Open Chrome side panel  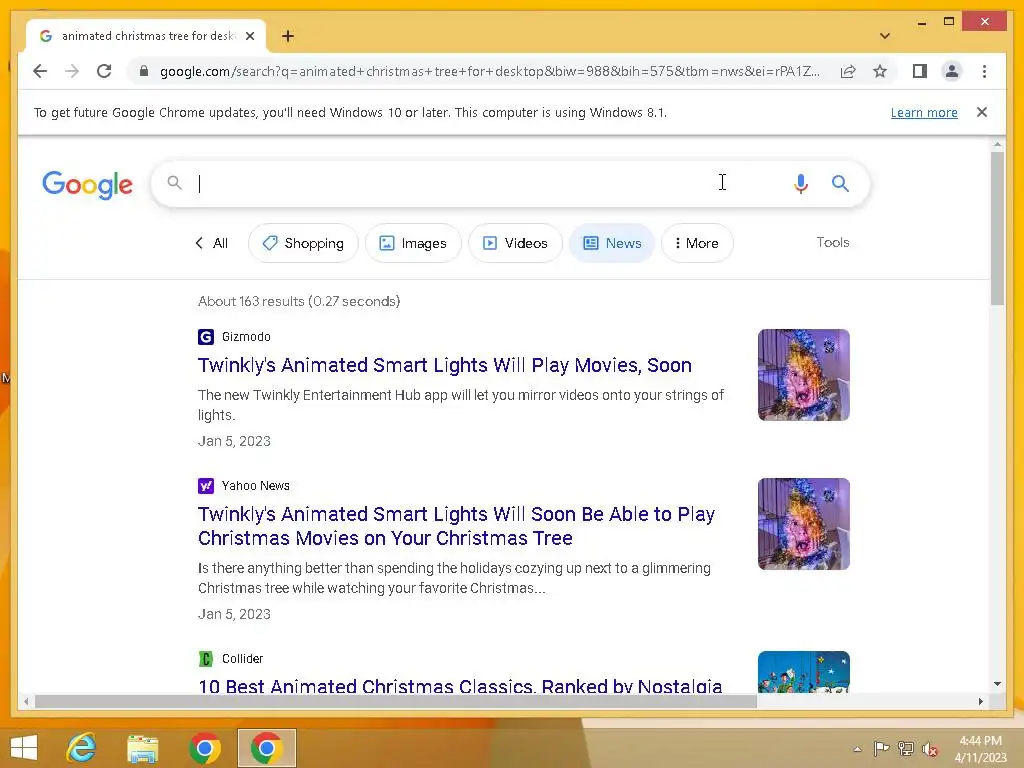point(920,71)
